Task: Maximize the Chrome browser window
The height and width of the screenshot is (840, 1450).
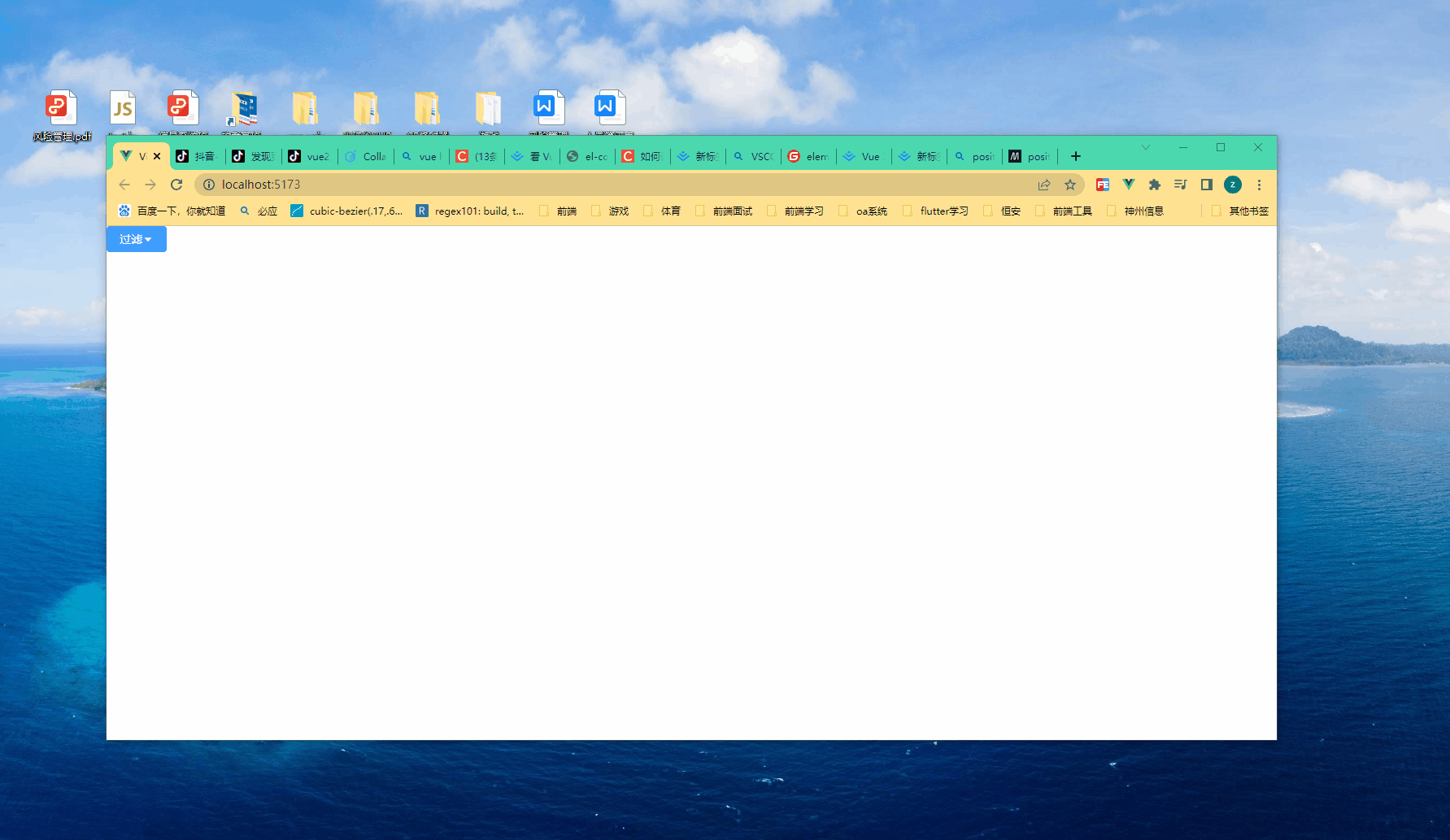Action: [x=1221, y=147]
